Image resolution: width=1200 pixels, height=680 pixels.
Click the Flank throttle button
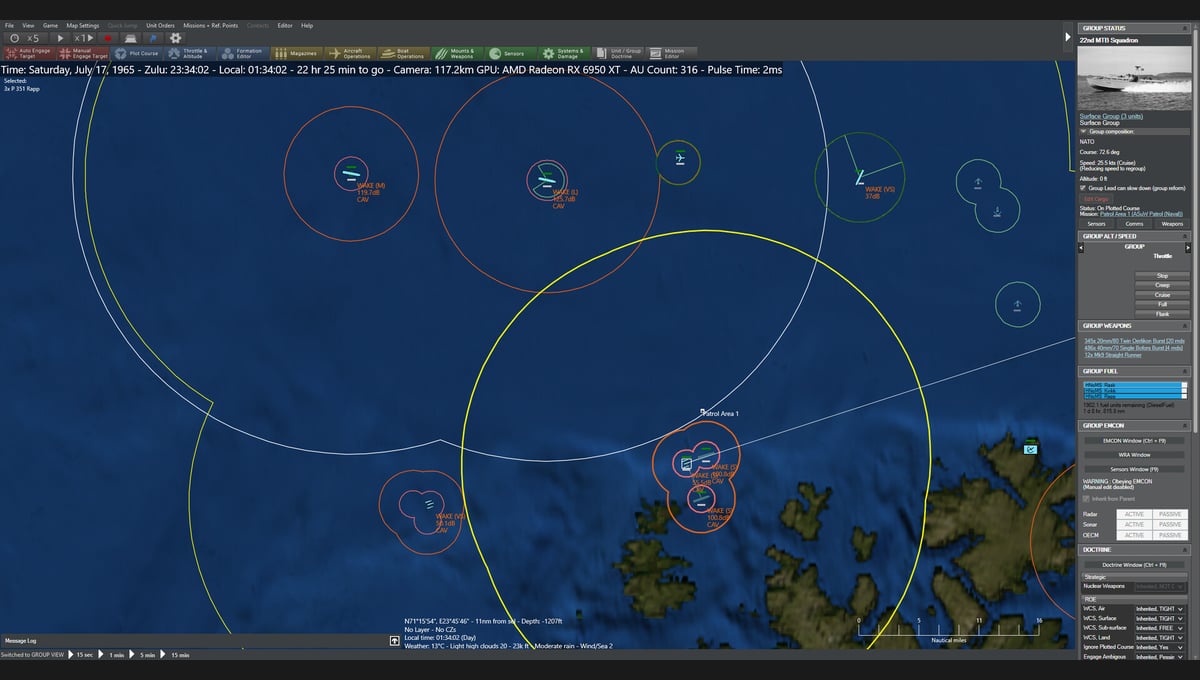[x=1162, y=314]
